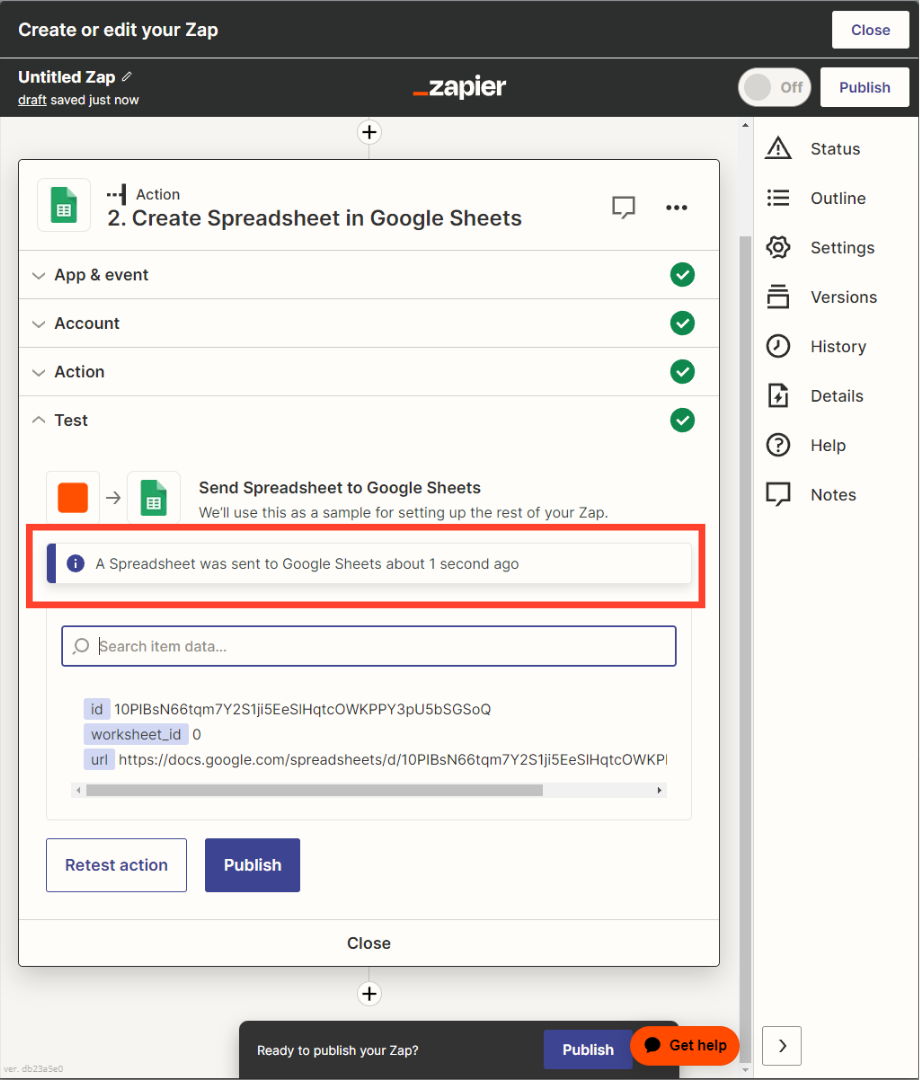Open Settings gear in right sidebar
920x1080 pixels.
pos(778,248)
